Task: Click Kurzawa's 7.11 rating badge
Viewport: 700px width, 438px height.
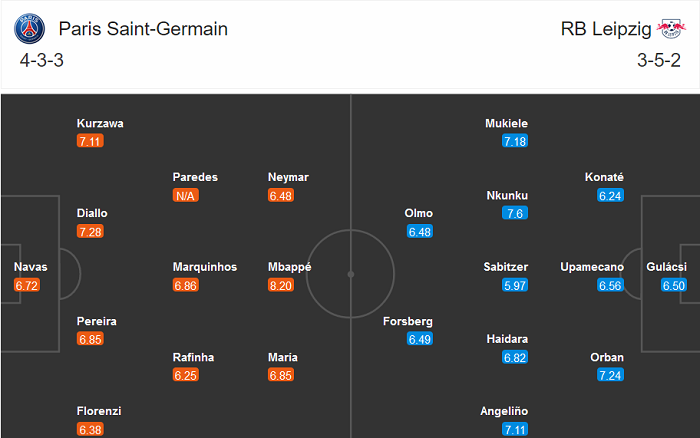Action: pos(90,141)
